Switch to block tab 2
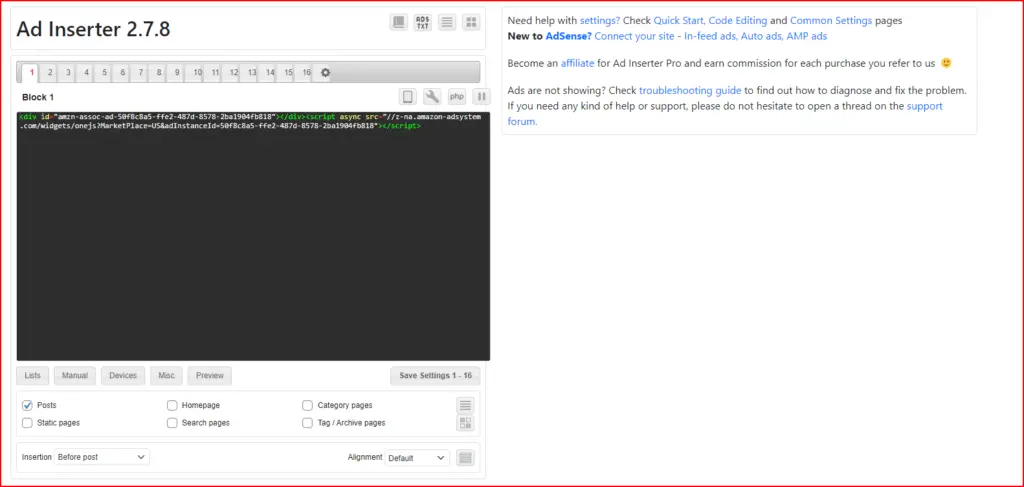Image resolution: width=1024 pixels, height=487 pixels. [50, 73]
